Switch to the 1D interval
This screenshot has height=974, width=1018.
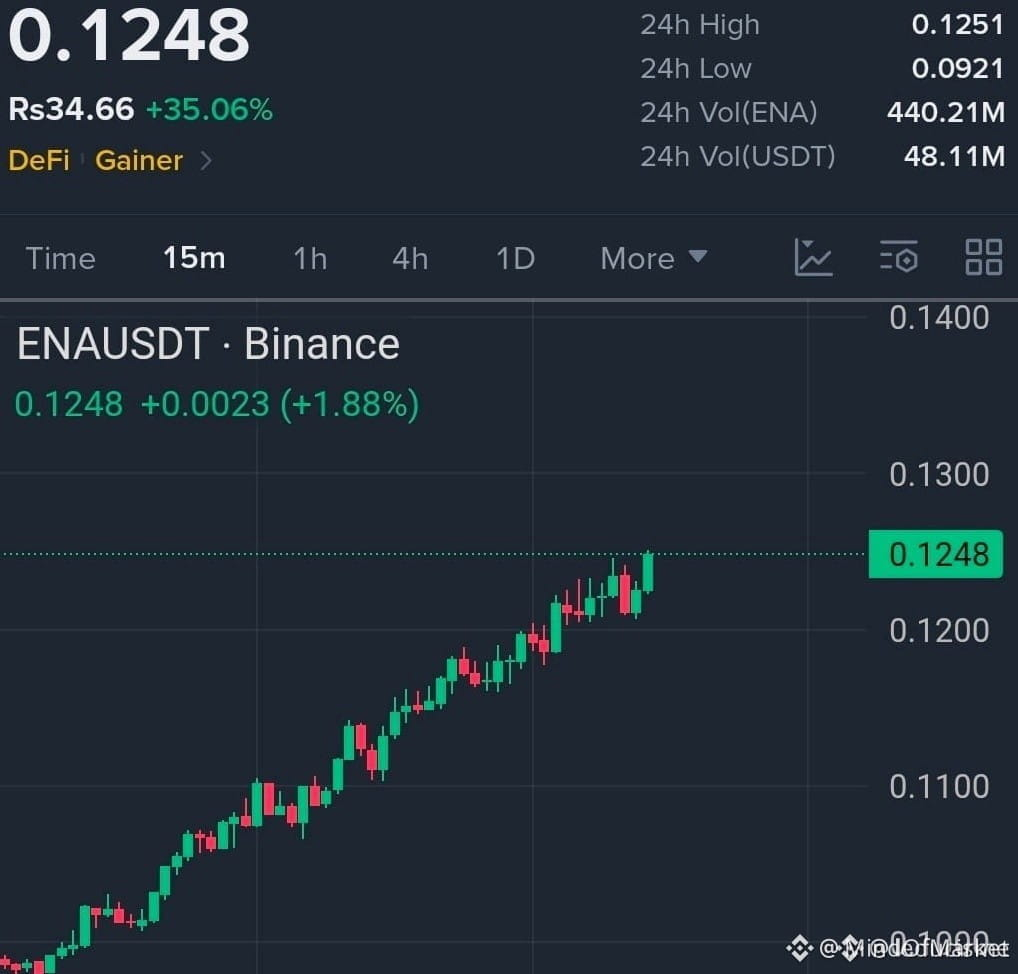pos(515,258)
